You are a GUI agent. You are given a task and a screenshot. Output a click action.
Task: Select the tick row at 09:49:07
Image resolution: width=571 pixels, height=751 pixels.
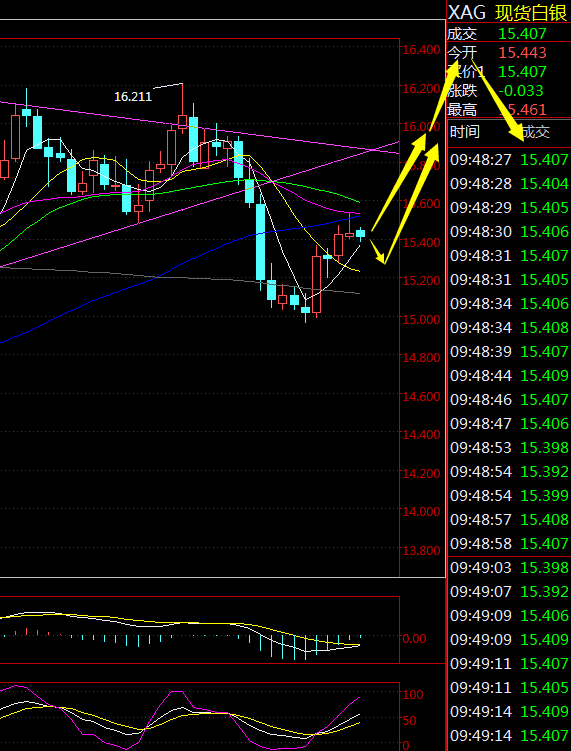click(509, 592)
